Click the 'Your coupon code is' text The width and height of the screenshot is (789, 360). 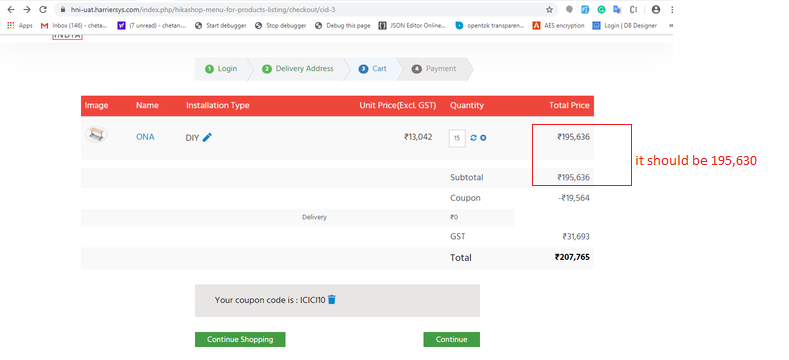256,300
